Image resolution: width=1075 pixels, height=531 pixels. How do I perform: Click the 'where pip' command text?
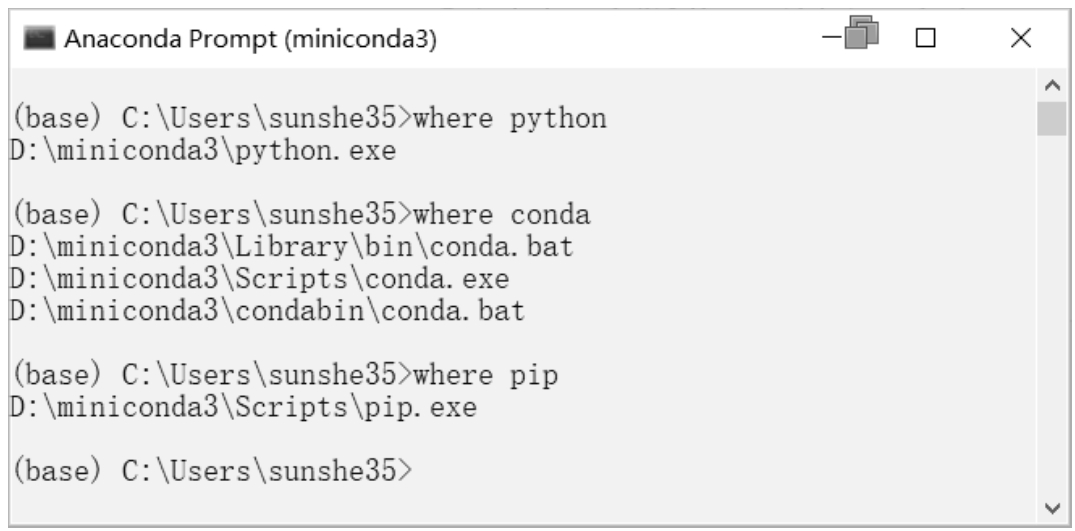[486, 375]
